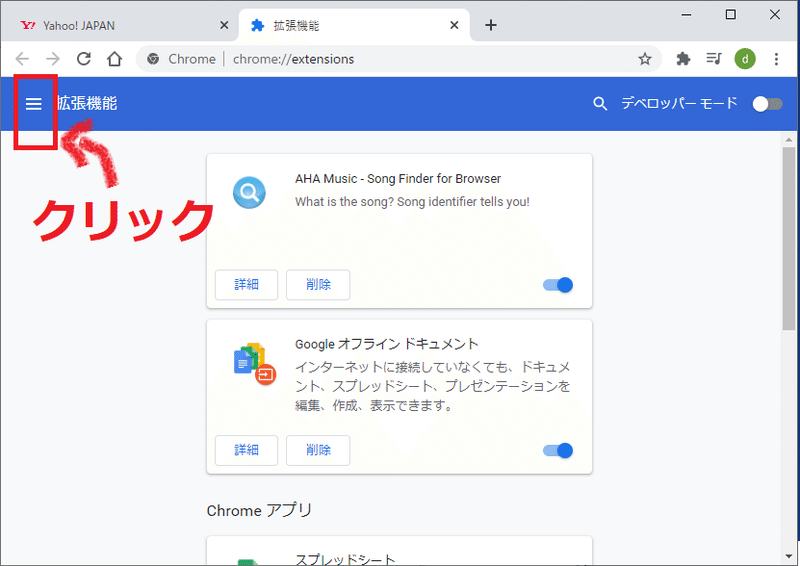Click the scrollbar down arrow
800x566 pixels.
[x=789, y=556]
